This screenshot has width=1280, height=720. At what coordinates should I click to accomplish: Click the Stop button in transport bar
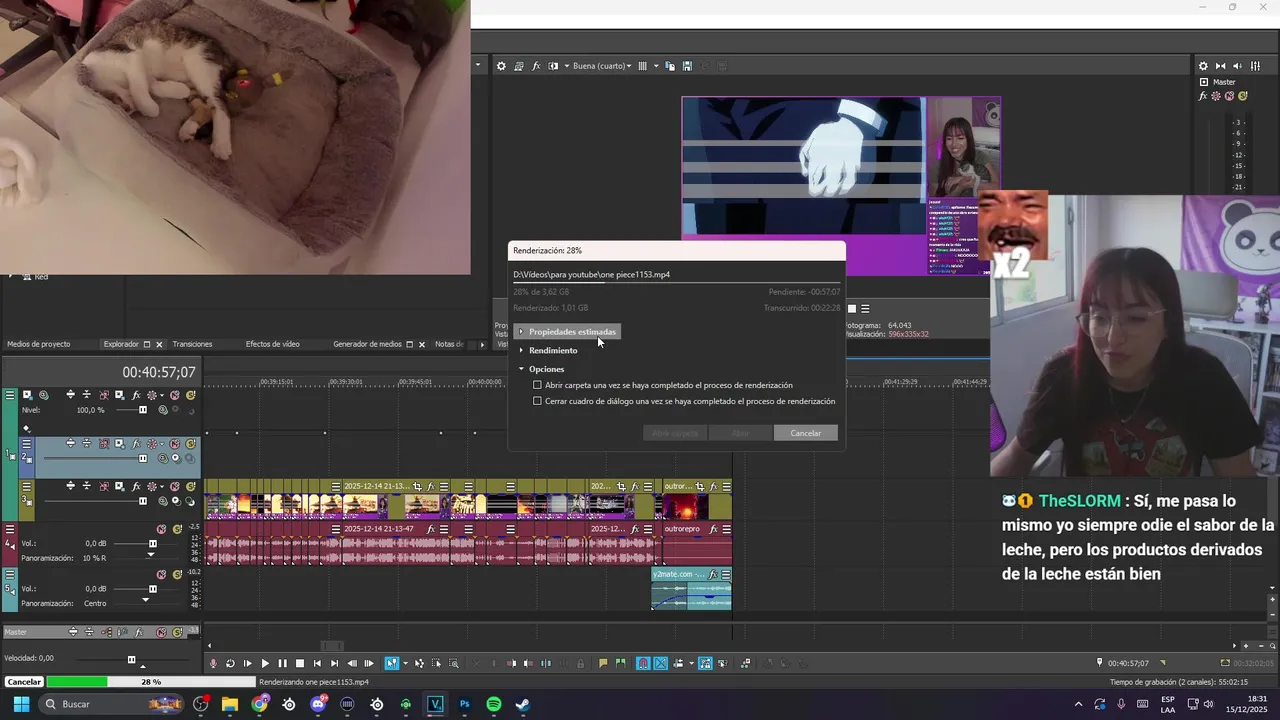click(x=300, y=663)
